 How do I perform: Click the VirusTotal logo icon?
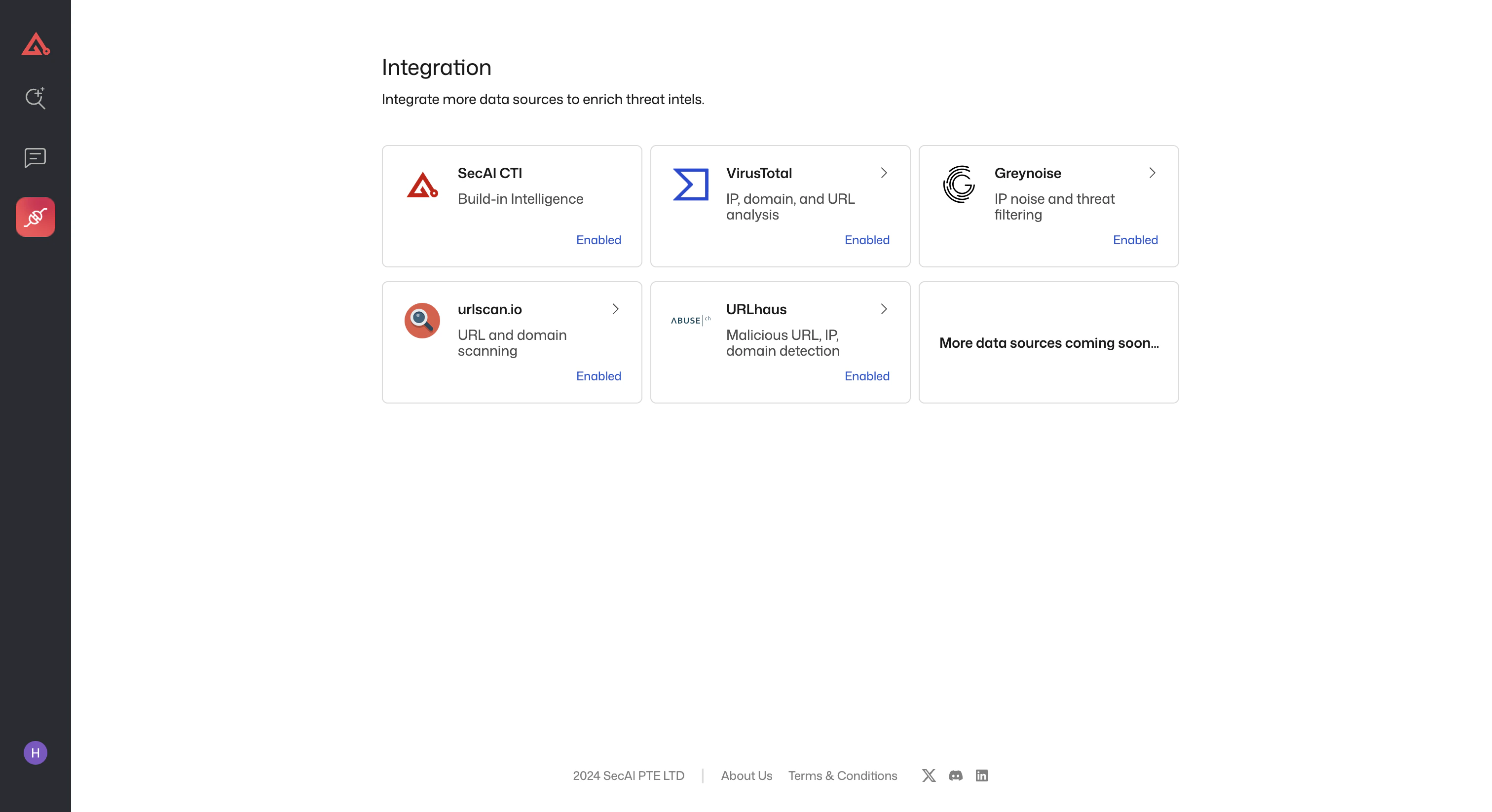click(690, 185)
